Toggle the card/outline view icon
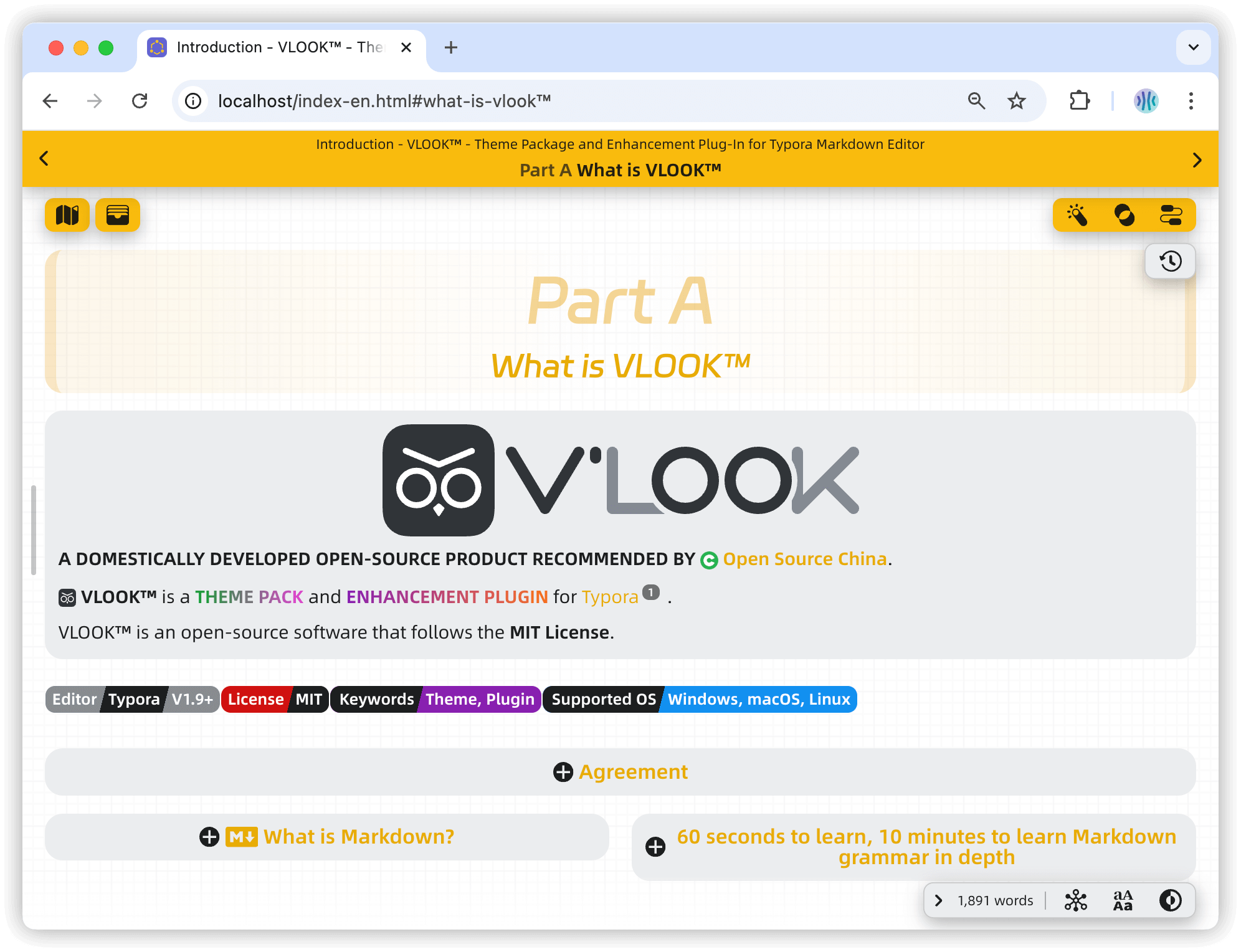Image resolution: width=1241 pixels, height=952 pixels. coord(118,215)
